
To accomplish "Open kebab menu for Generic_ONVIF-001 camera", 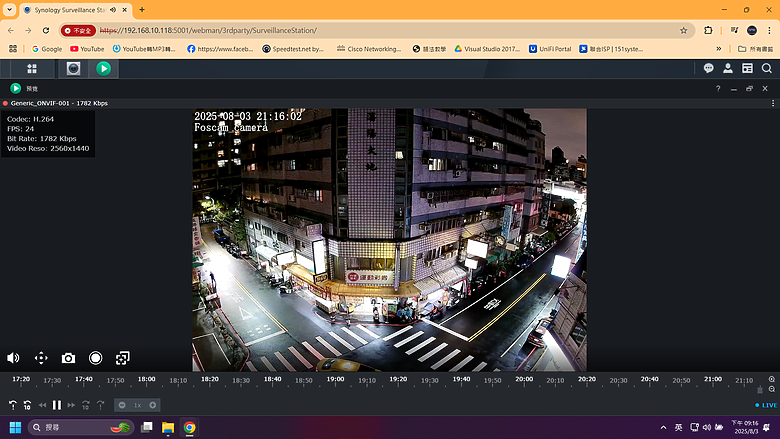I will [x=773, y=103].
